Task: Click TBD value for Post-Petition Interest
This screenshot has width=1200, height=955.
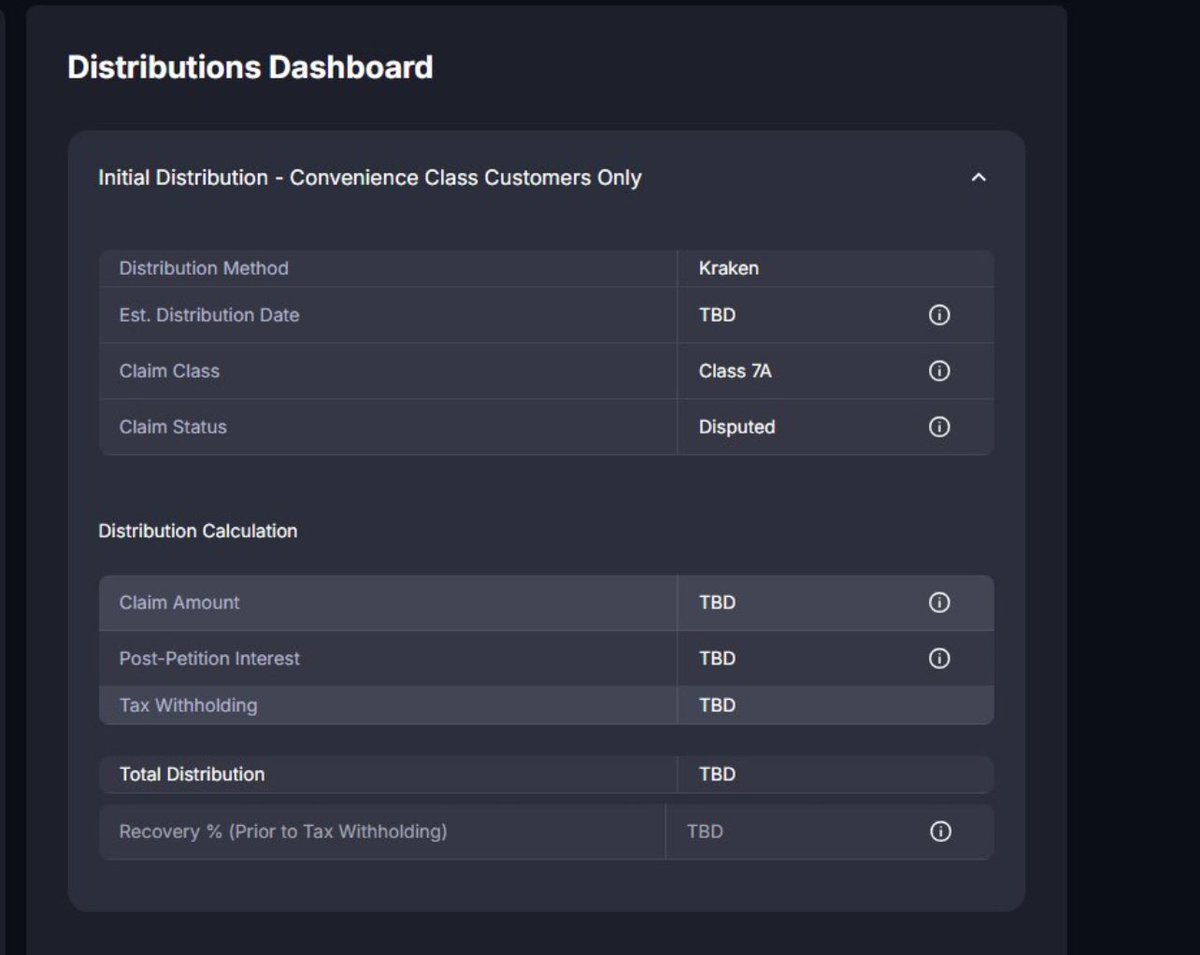Action: (717, 659)
